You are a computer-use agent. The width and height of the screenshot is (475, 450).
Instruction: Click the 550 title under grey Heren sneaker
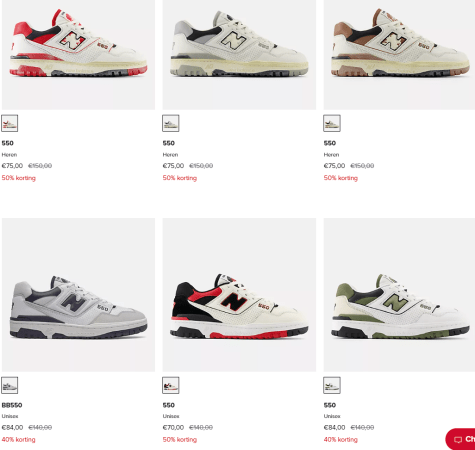pyautogui.click(x=169, y=143)
